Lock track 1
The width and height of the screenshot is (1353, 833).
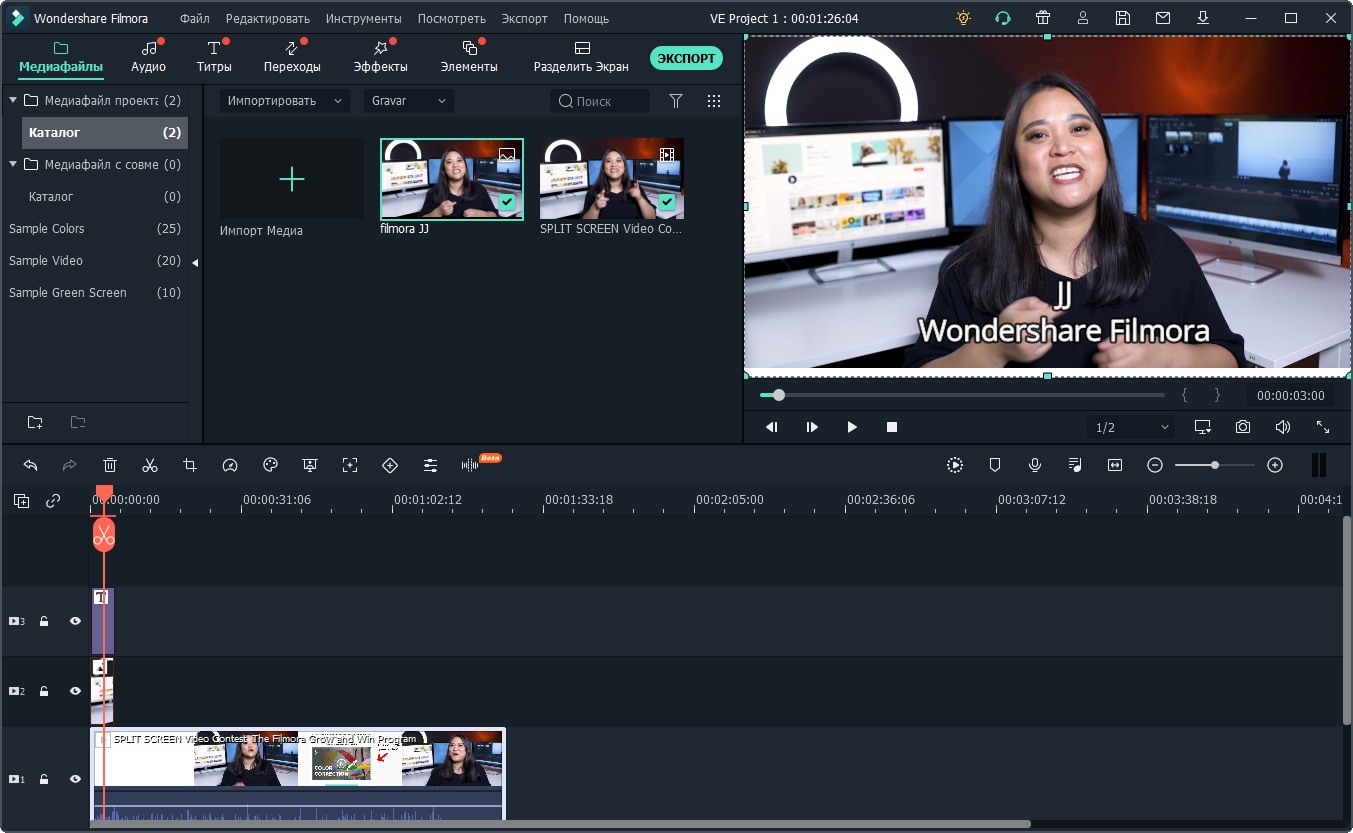coord(44,779)
